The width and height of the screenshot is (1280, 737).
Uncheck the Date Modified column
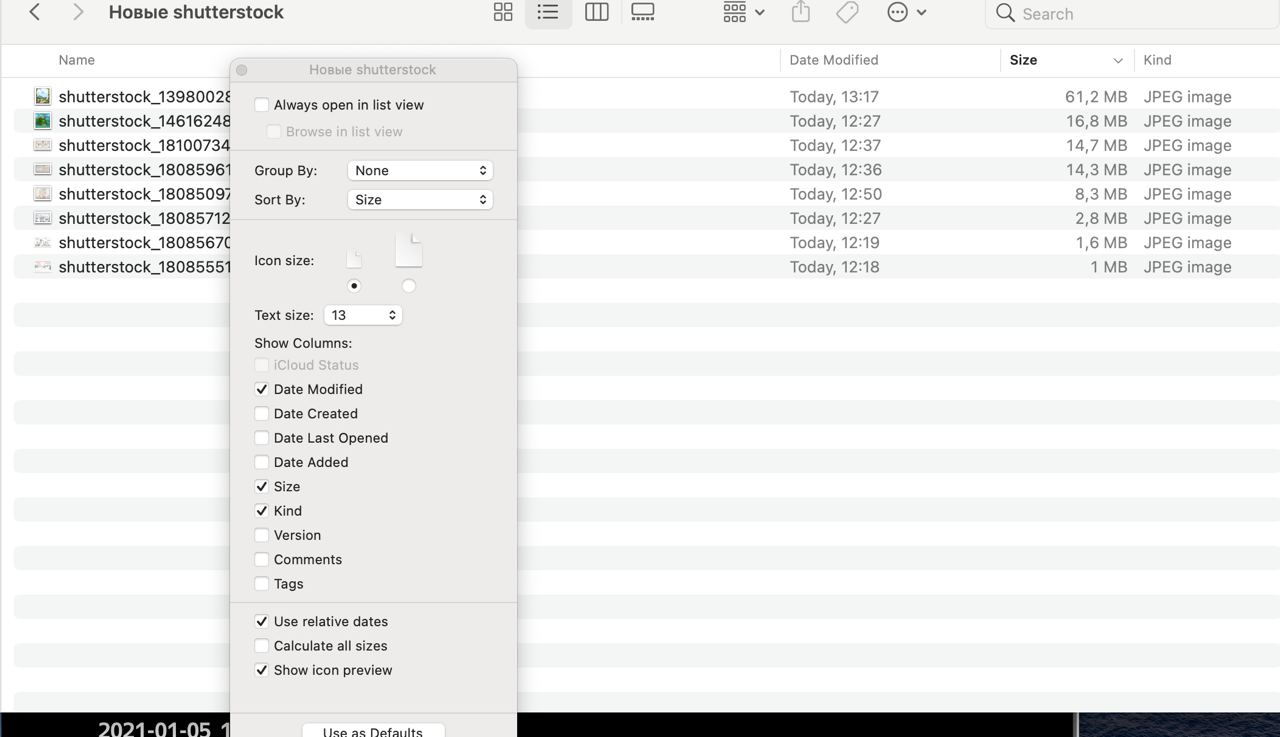coord(261,389)
